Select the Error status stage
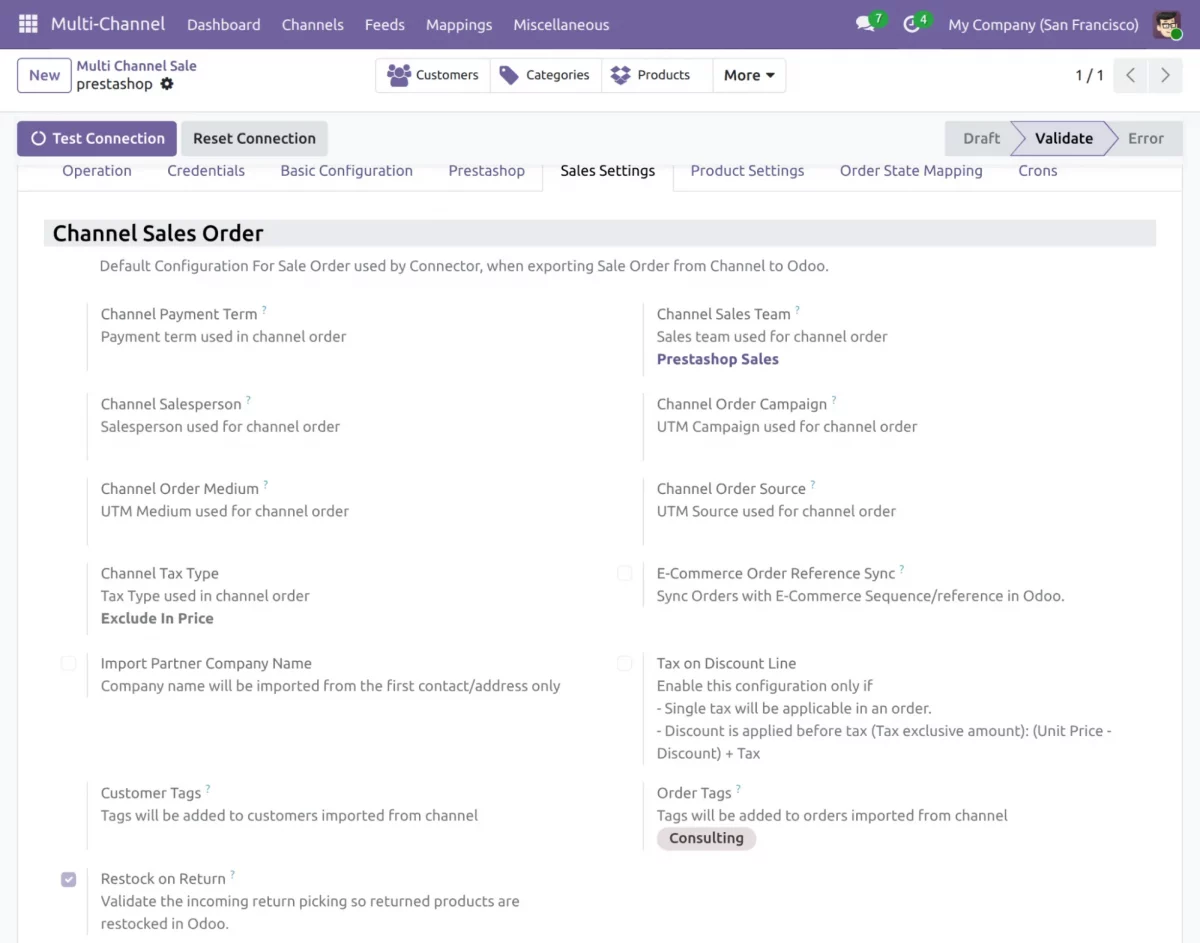 (1146, 138)
